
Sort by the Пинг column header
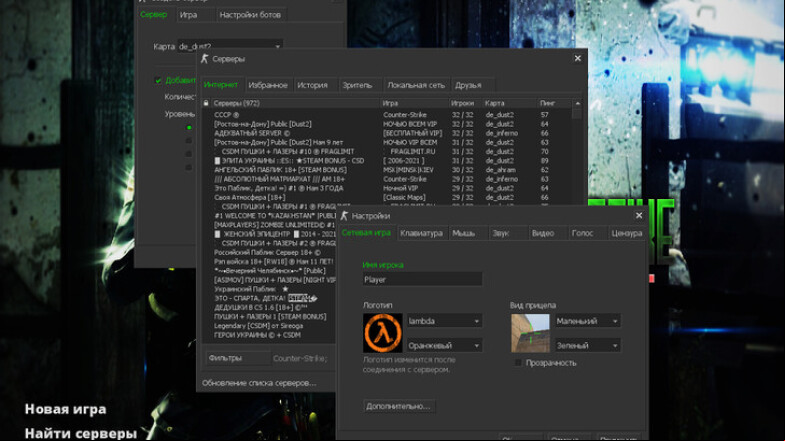[x=555, y=103]
